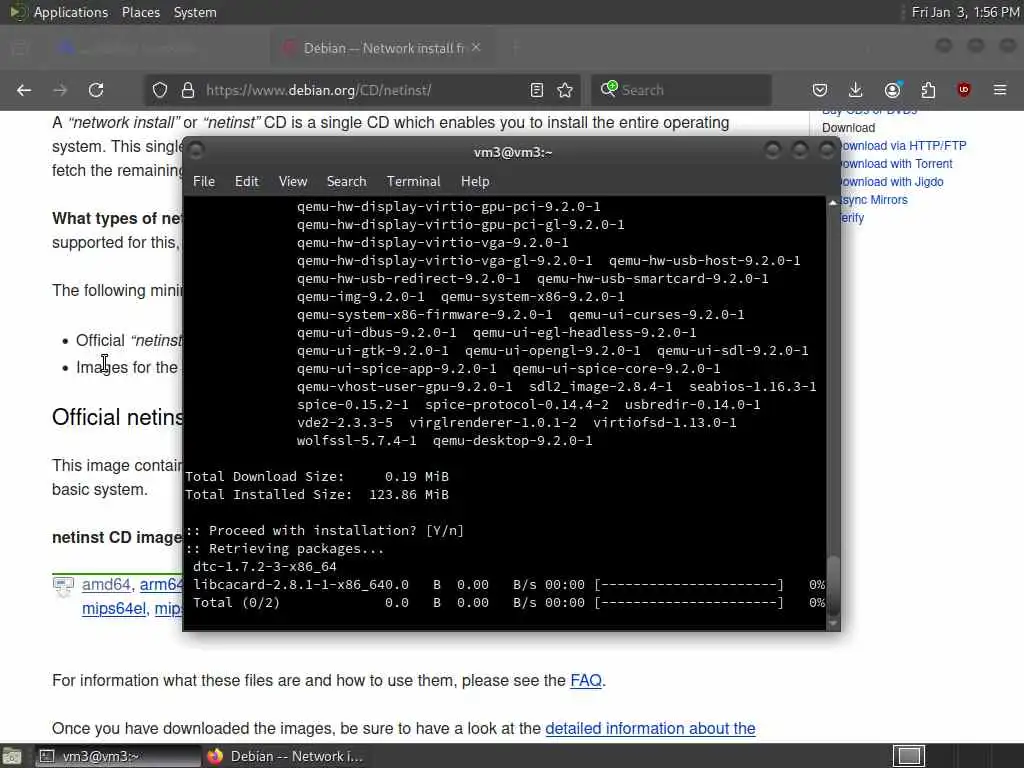1024x768 pixels.
Task: Open the mips64el netinst image link
Action: tap(114, 609)
